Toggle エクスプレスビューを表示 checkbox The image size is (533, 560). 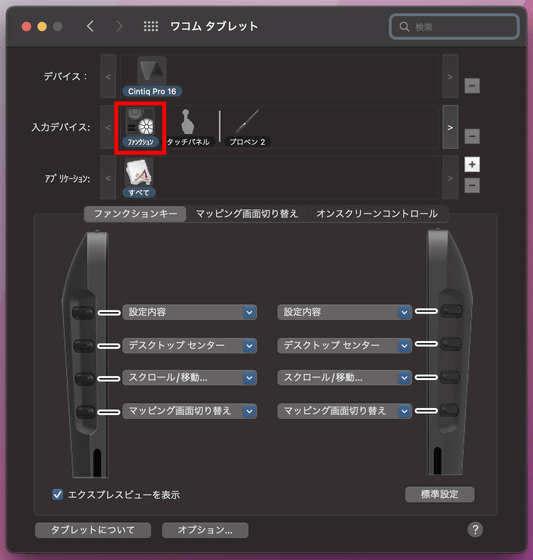click(58, 495)
